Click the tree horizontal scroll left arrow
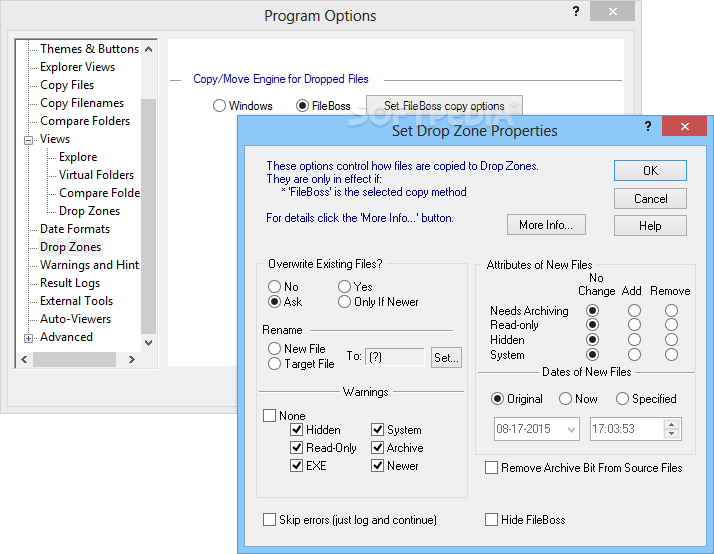This screenshot has height=554, width=714. click(25, 360)
